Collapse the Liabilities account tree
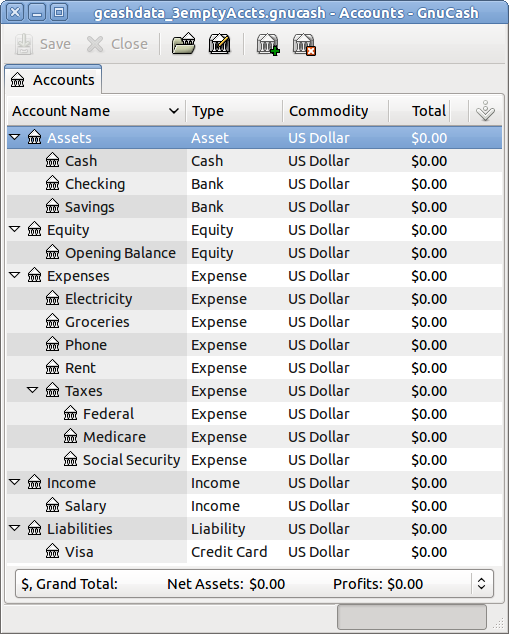The width and height of the screenshot is (509, 634). click(x=15, y=528)
